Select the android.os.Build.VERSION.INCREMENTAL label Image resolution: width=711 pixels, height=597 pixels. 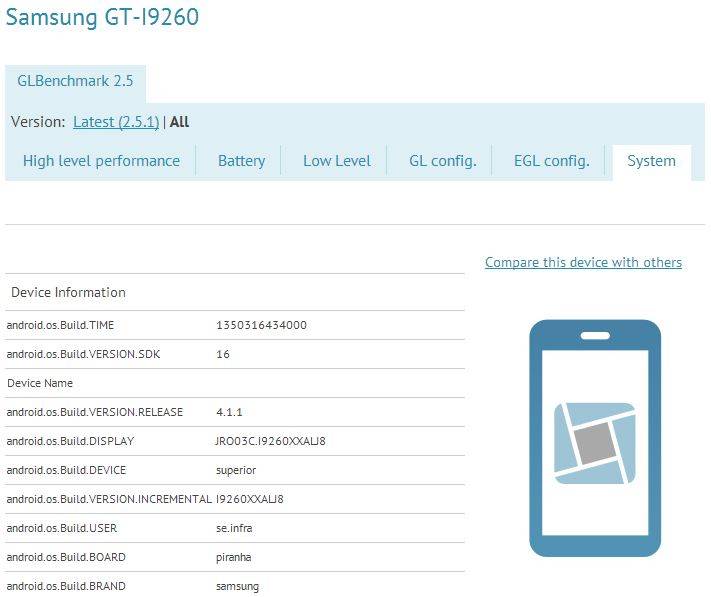pyautogui.click(x=109, y=499)
